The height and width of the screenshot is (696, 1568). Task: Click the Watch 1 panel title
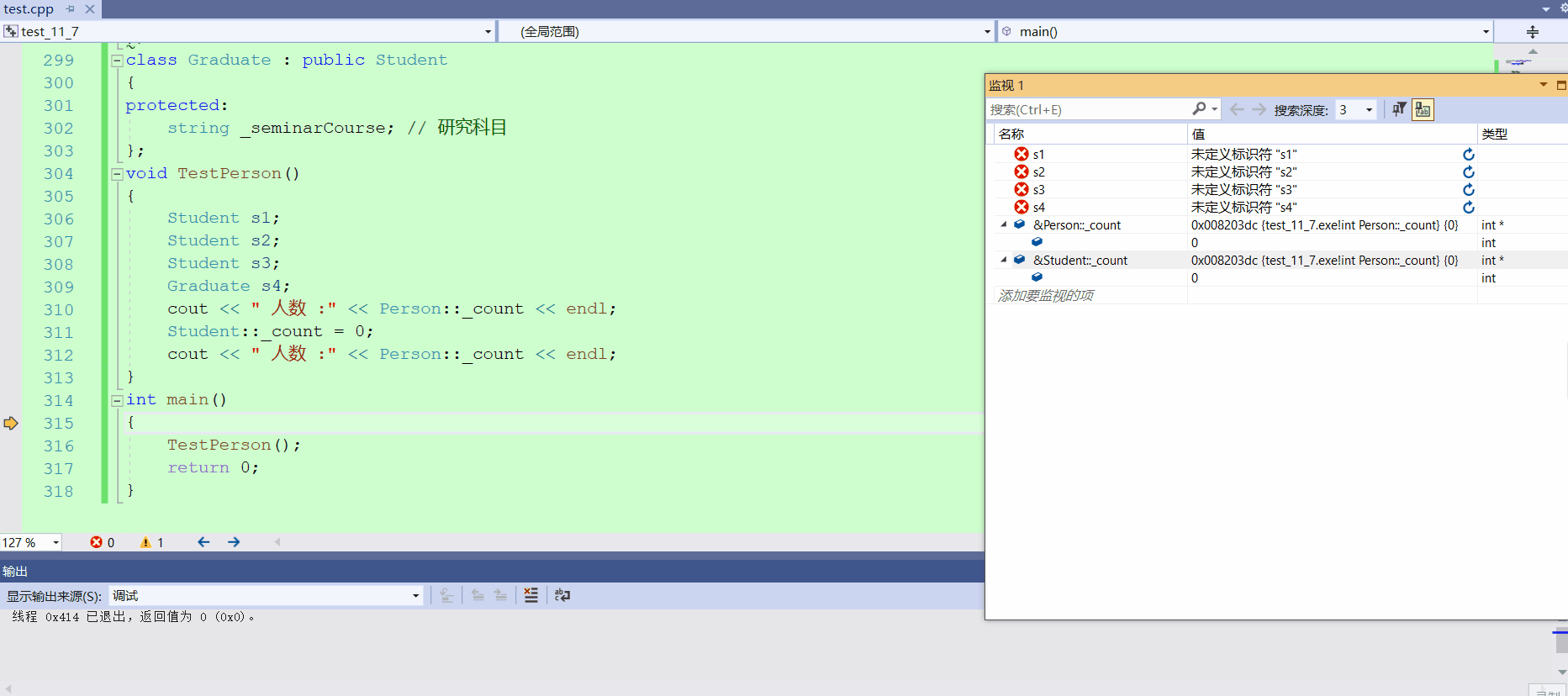click(1006, 85)
